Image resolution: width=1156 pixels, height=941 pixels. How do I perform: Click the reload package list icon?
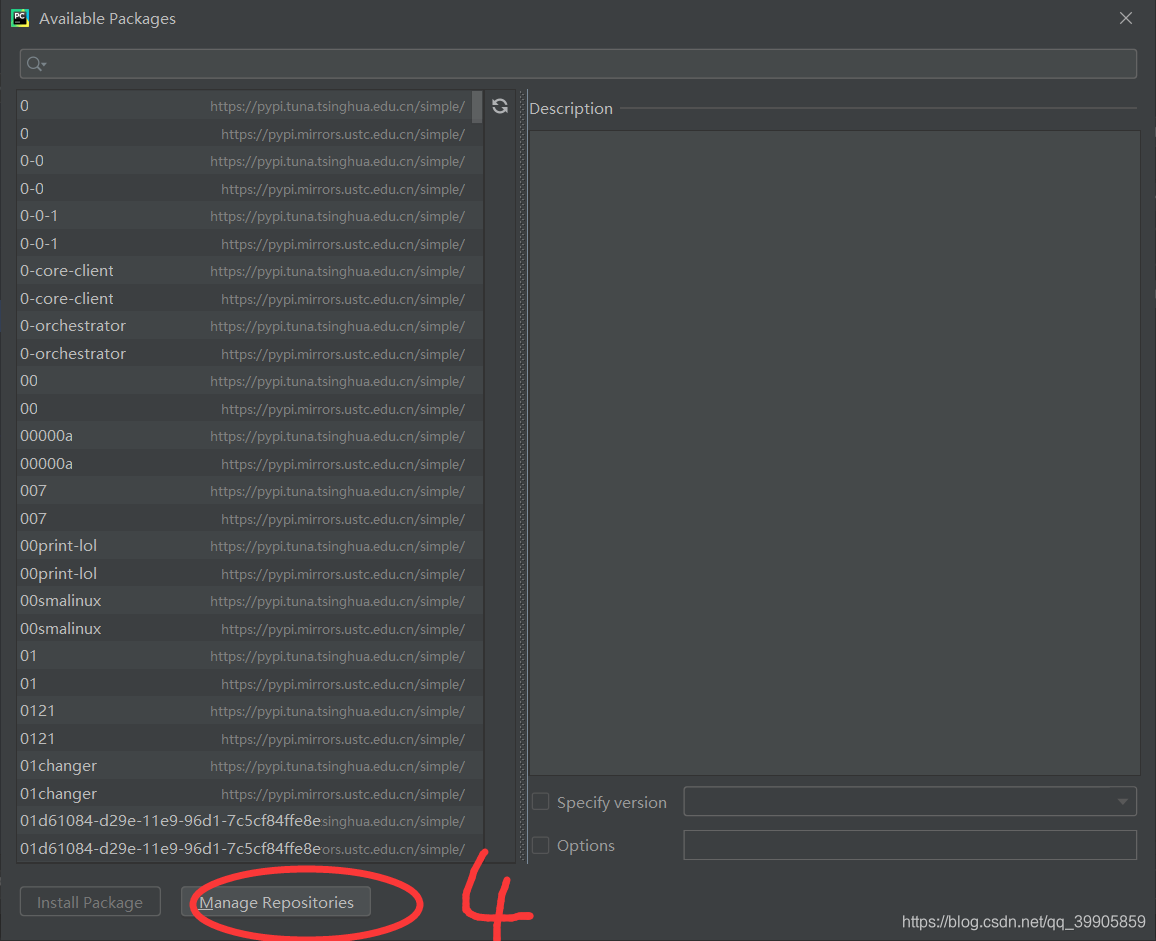[x=500, y=106]
